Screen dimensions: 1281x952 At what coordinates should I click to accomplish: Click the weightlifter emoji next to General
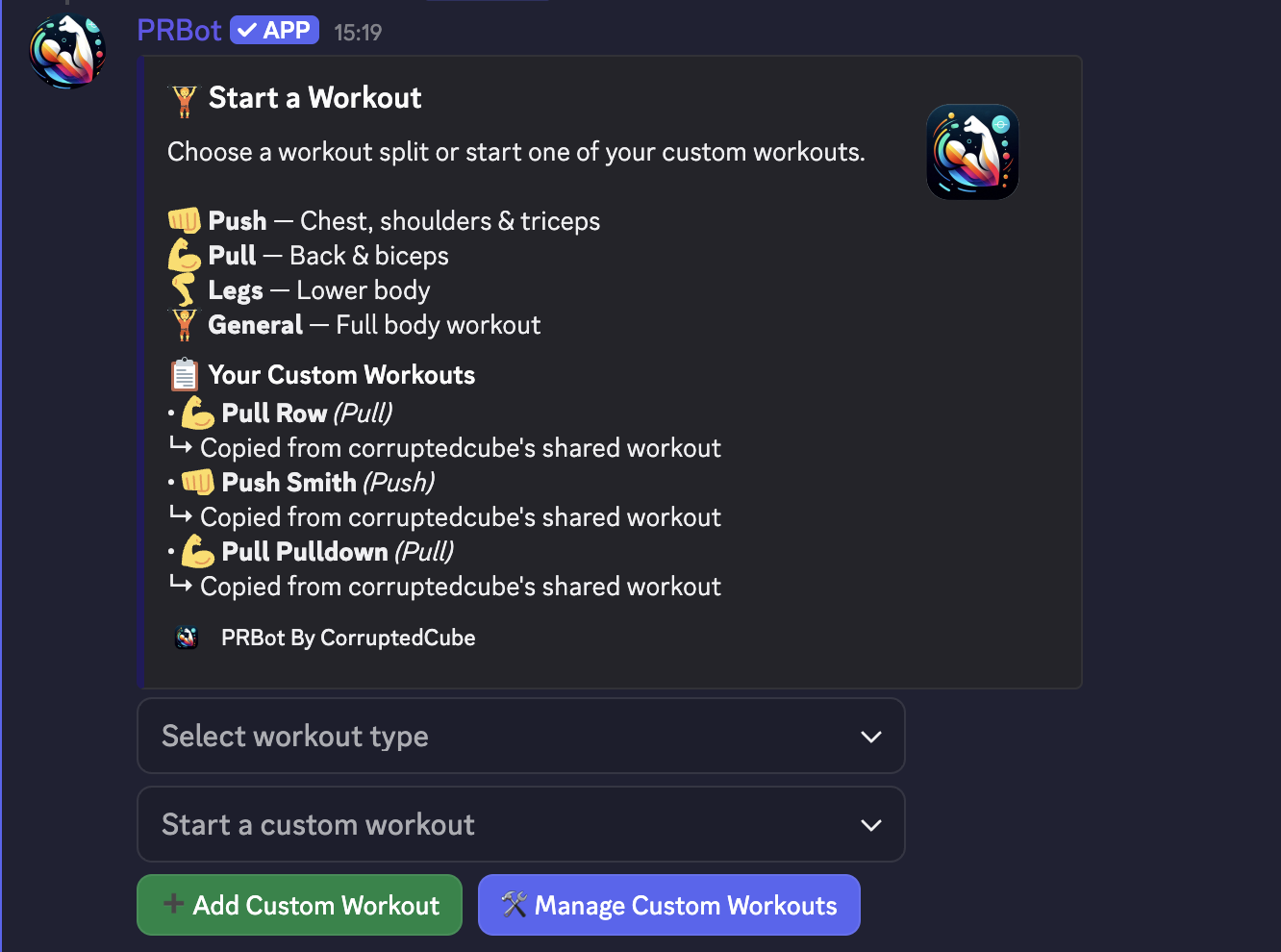point(183,324)
